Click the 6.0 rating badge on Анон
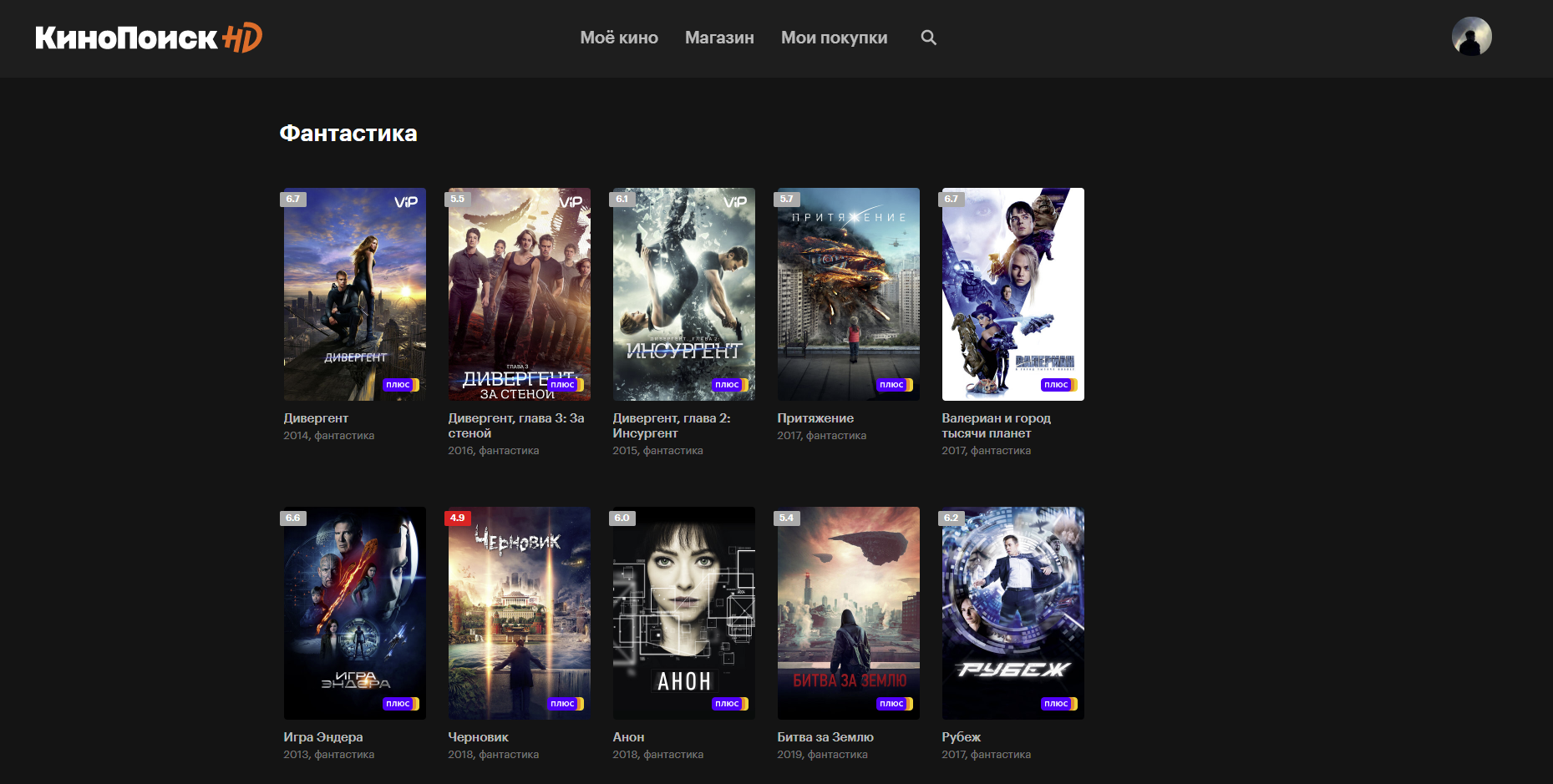 622,518
